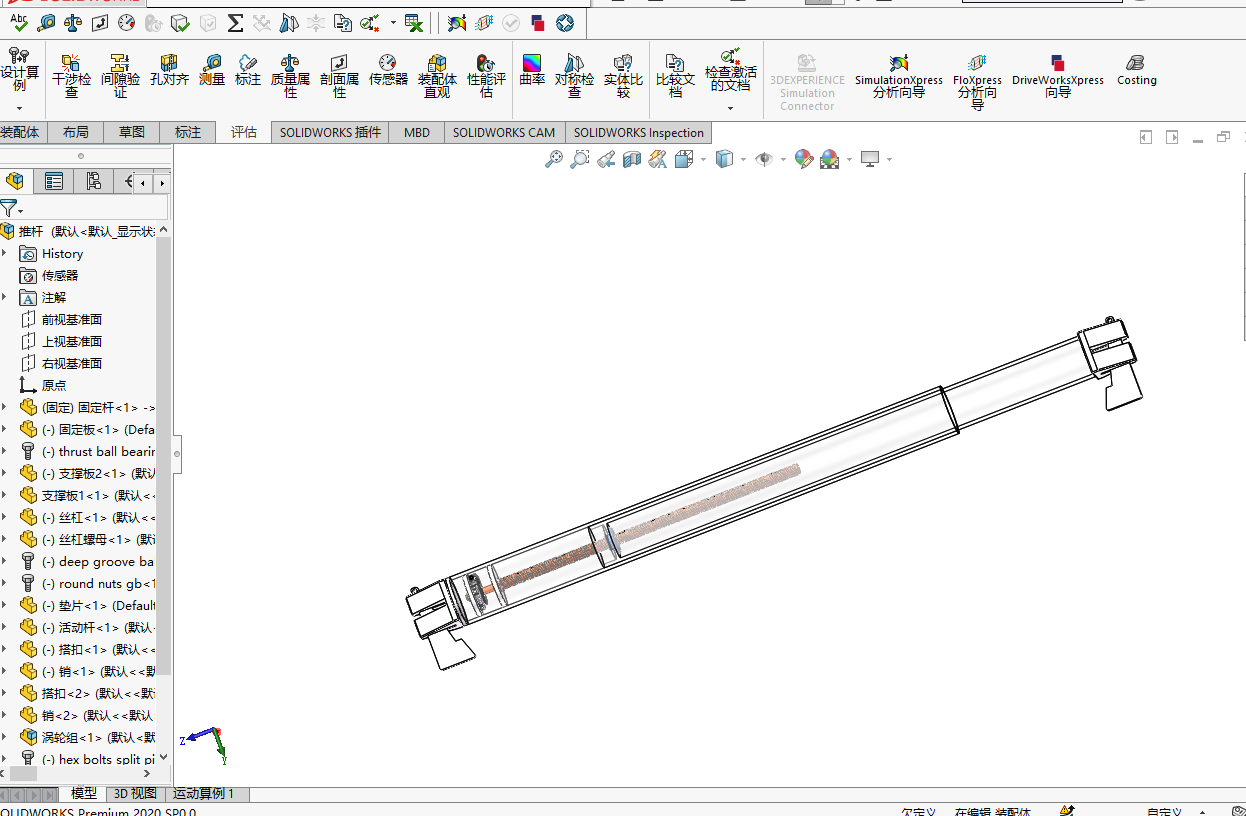Expand the 检查激活的文档 dropdown arrow
Image resolution: width=1246 pixels, height=816 pixels.
click(x=730, y=107)
